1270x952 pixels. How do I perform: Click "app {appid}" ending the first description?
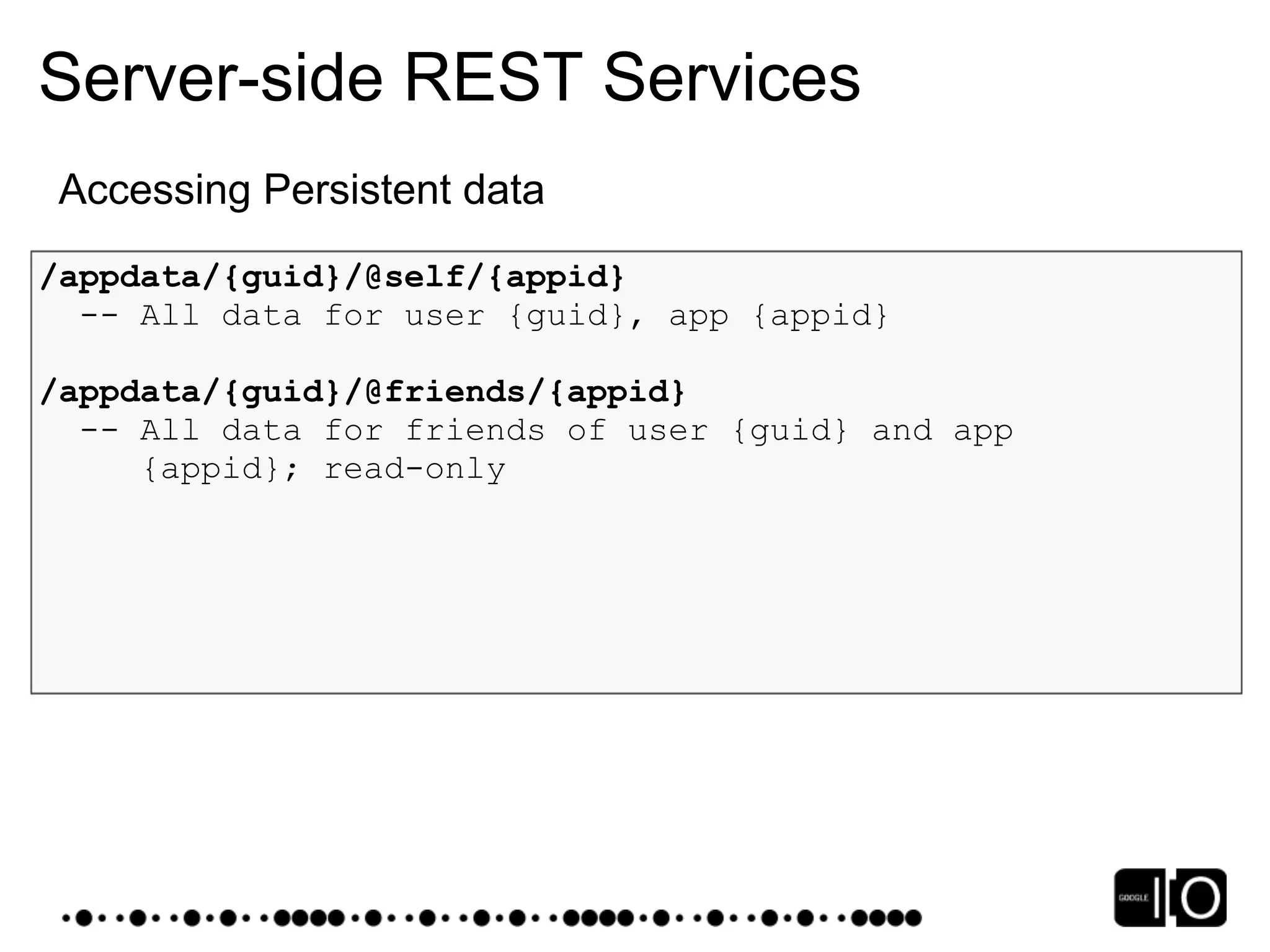tap(778, 315)
